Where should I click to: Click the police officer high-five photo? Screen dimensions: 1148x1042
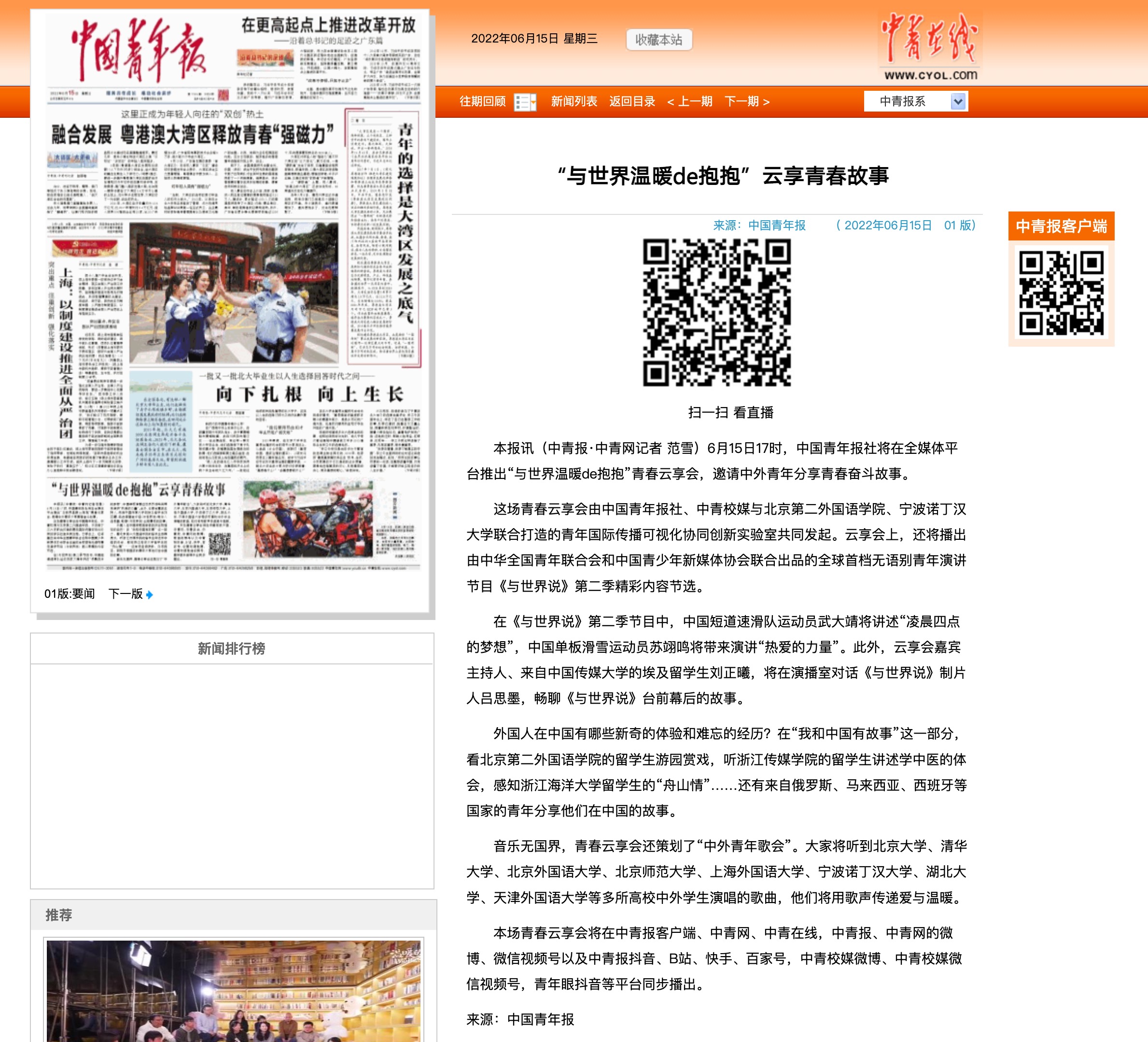[234, 293]
